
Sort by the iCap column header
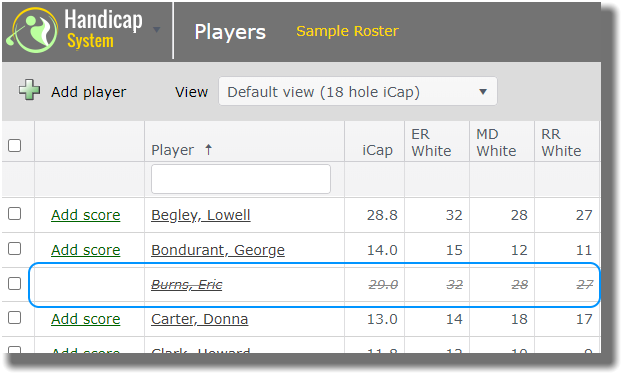click(x=377, y=150)
